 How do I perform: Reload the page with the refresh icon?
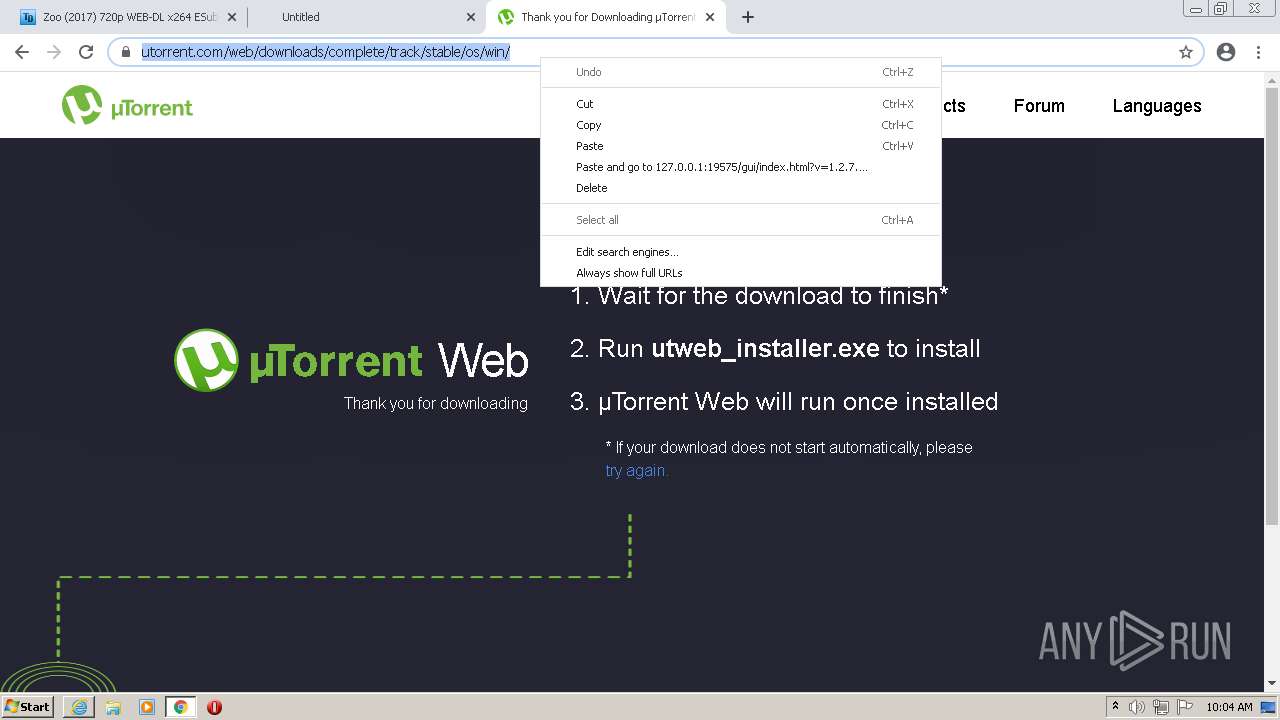(86, 52)
